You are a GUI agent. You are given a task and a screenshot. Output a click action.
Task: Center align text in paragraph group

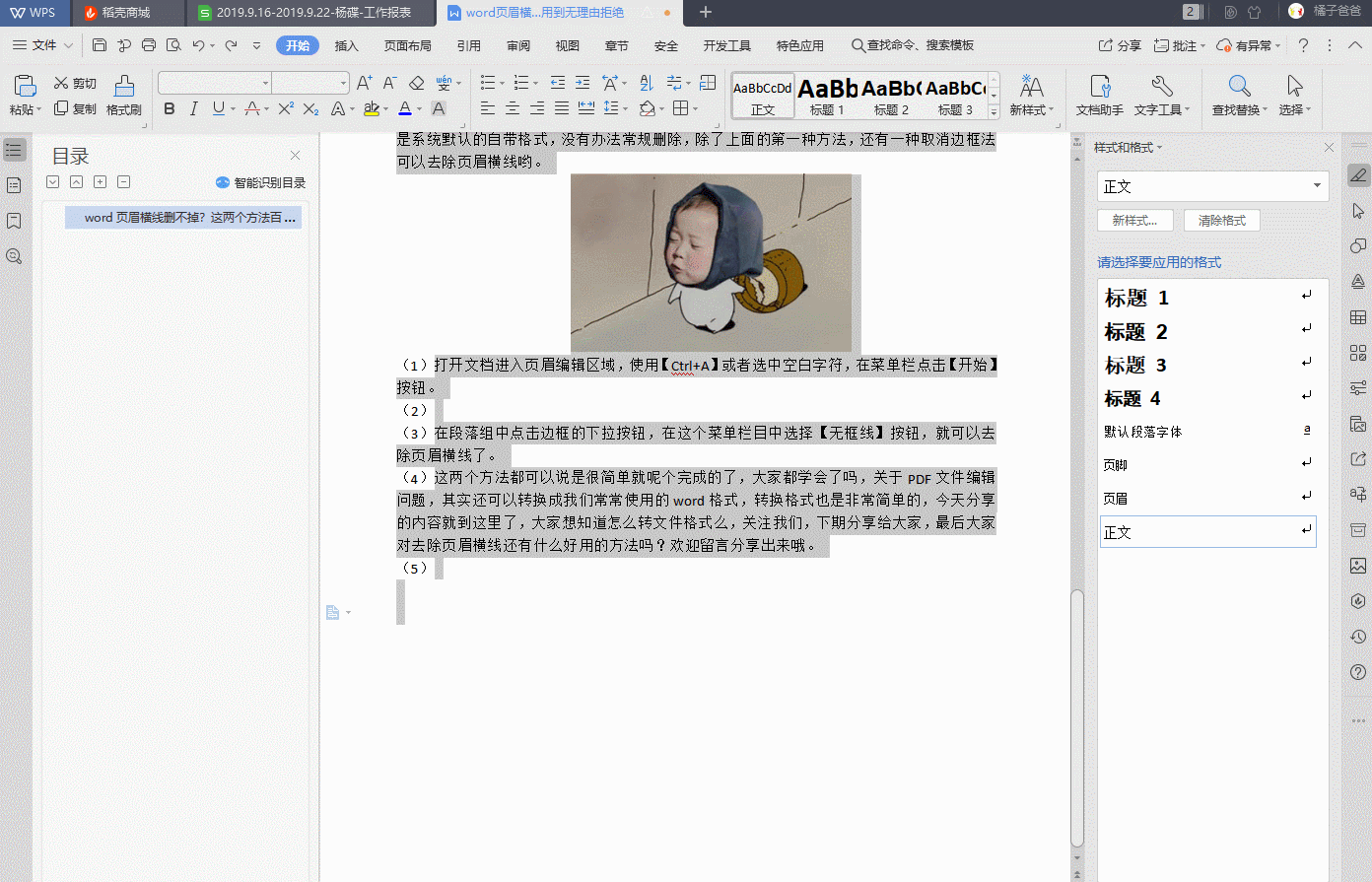513,108
